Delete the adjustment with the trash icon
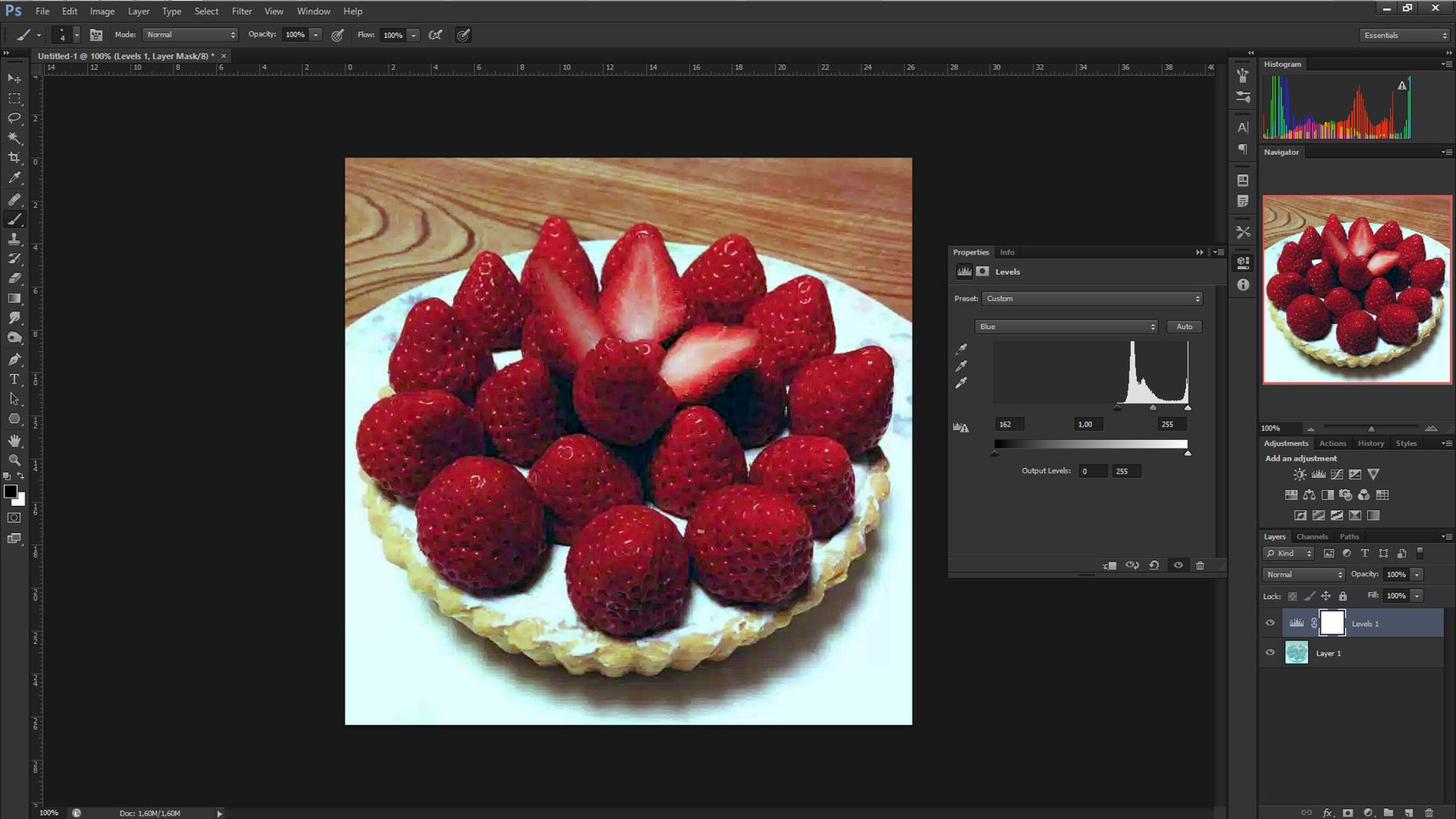Image resolution: width=1456 pixels, height=819 pixels. 1200,565
